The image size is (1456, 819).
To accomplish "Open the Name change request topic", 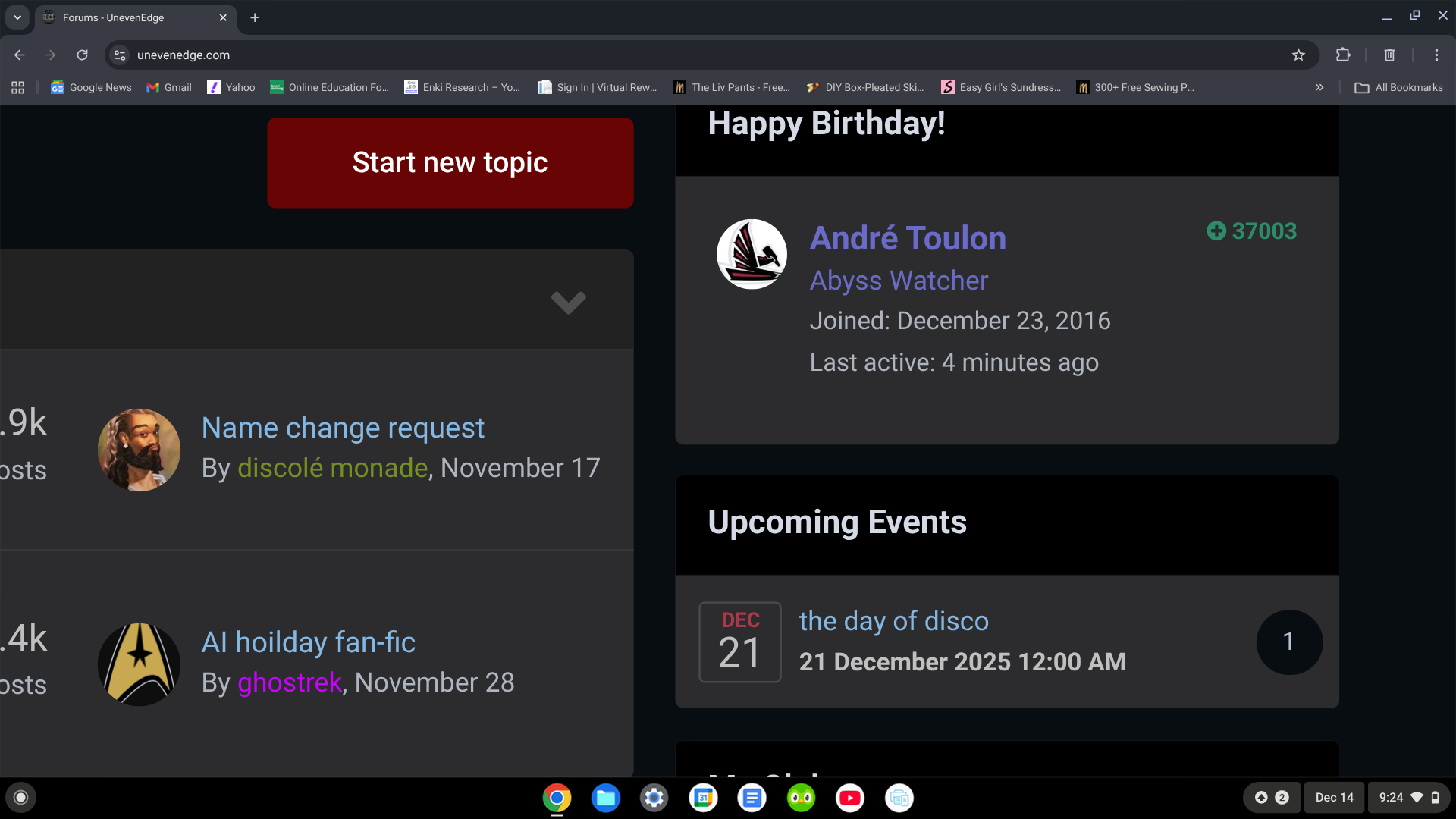I will pos(343,428).
